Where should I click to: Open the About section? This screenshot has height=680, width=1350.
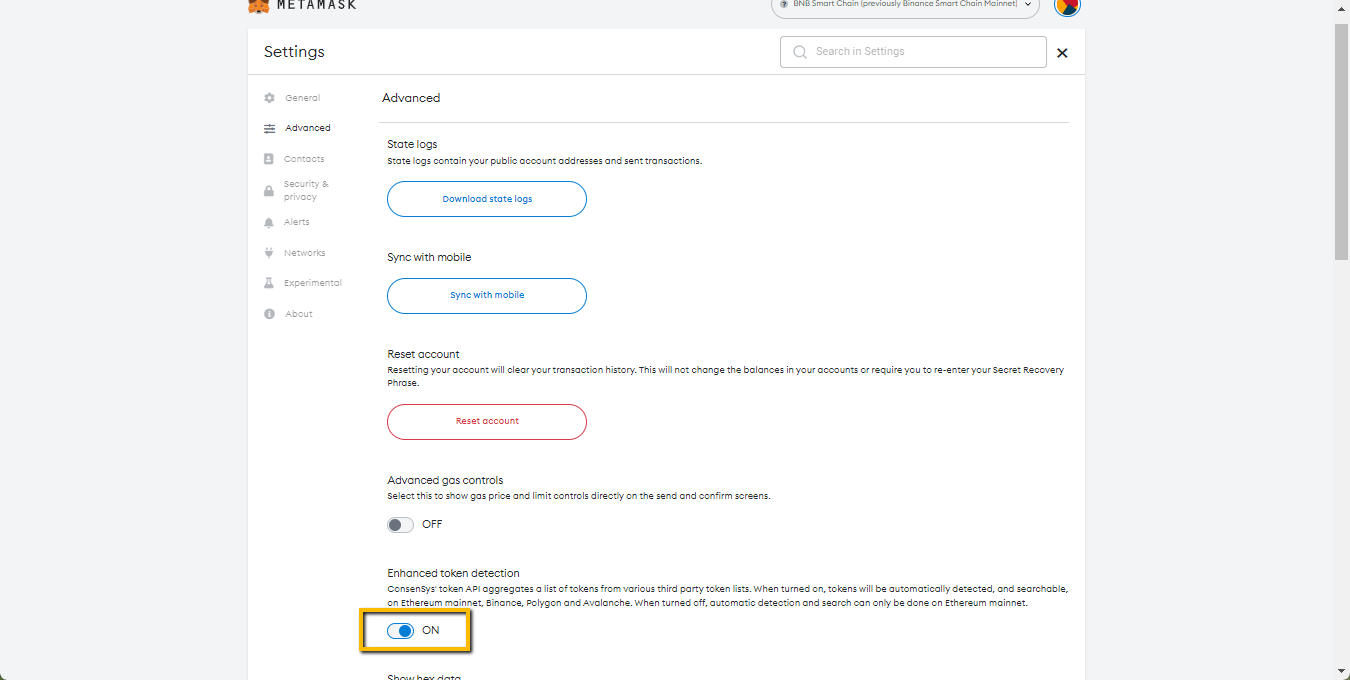[299, 314]
